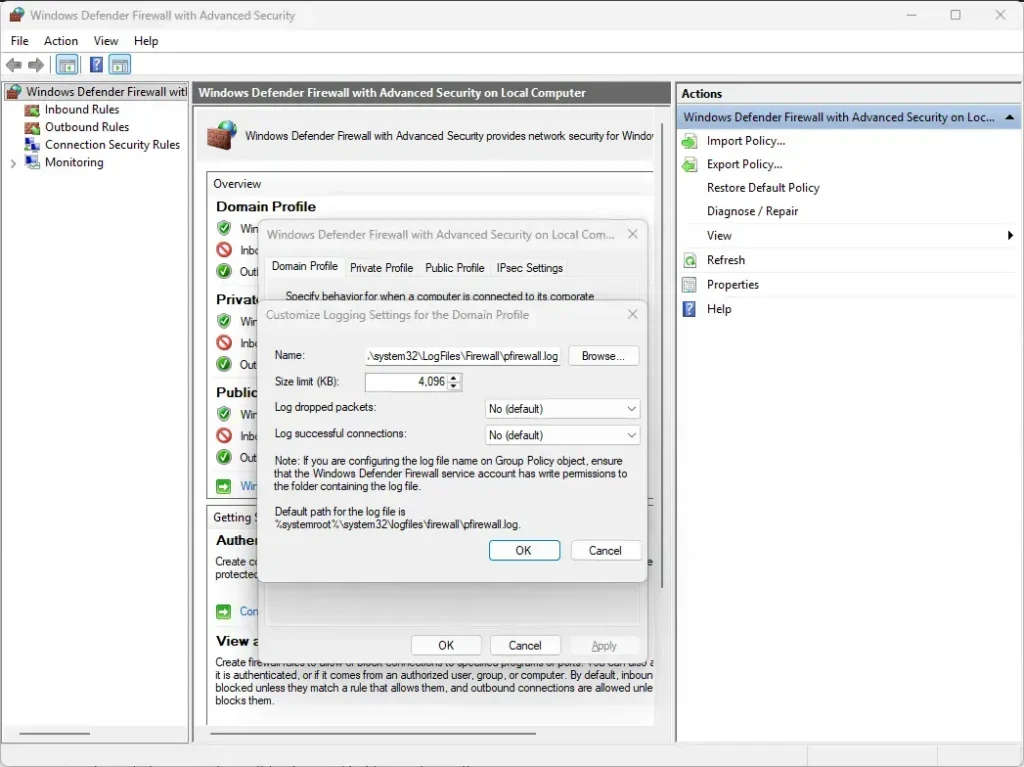Click the green check icon under Domain Profile heading
Image resolution: width=1024 pixels, height=767 pixels.
click(224, 228)
